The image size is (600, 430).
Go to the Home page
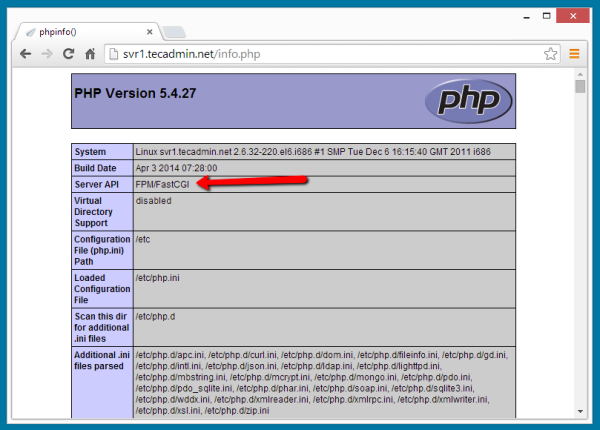point(90,53)
